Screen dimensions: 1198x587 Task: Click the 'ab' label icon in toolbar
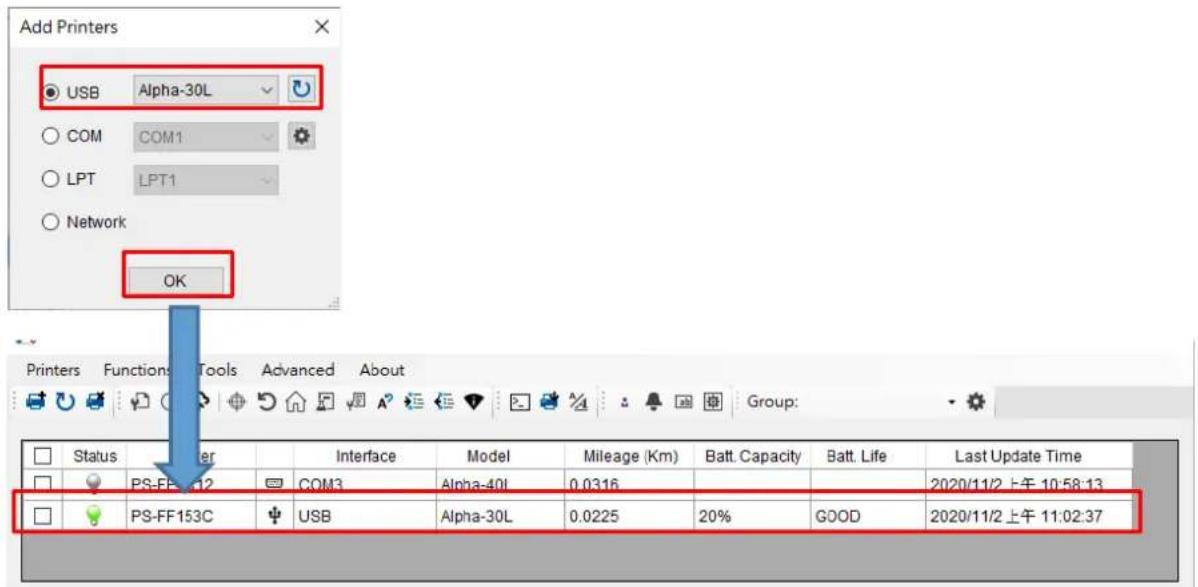(x=684, y=402)
